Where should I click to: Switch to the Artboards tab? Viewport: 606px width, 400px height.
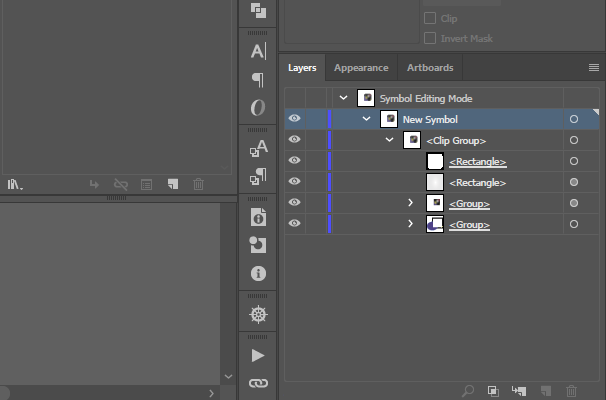pos(430,68)
